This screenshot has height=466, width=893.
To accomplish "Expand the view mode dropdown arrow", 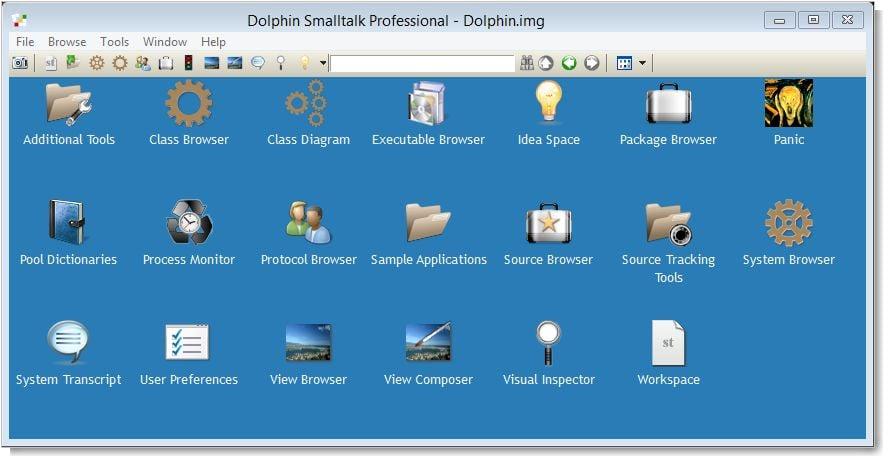I will coord(642,63).
